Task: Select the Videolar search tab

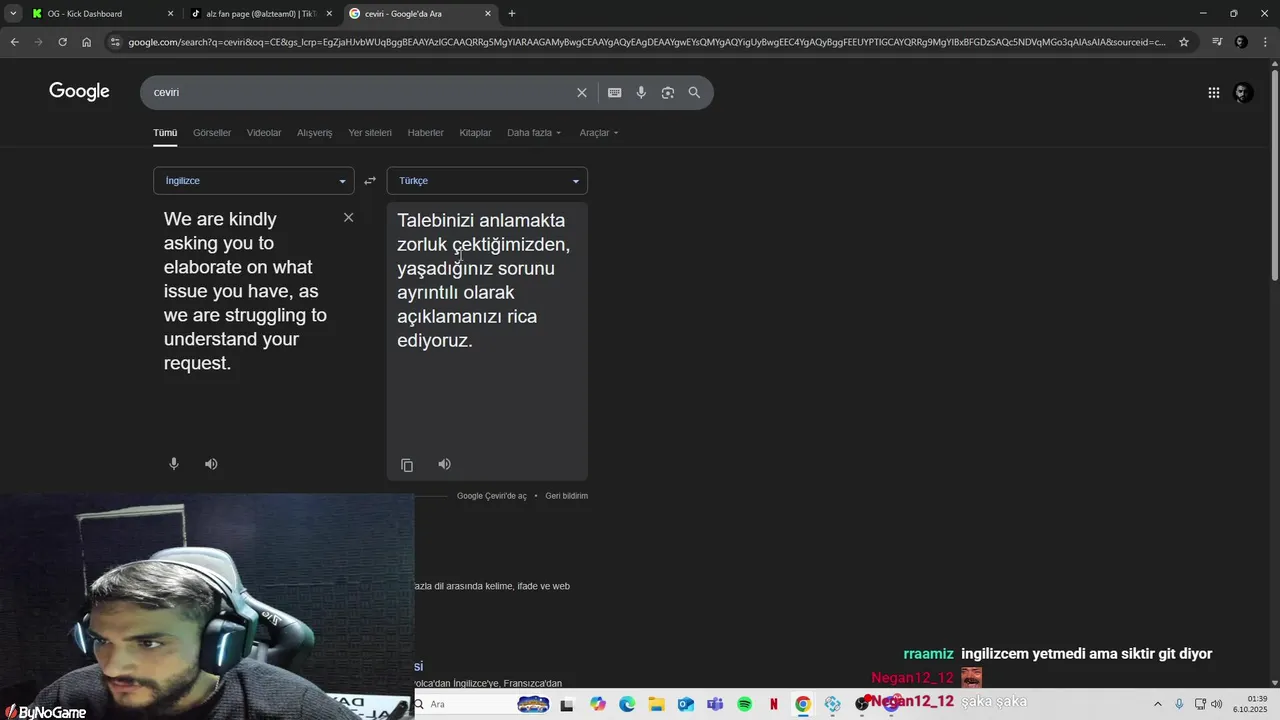Action: point(264,133)
